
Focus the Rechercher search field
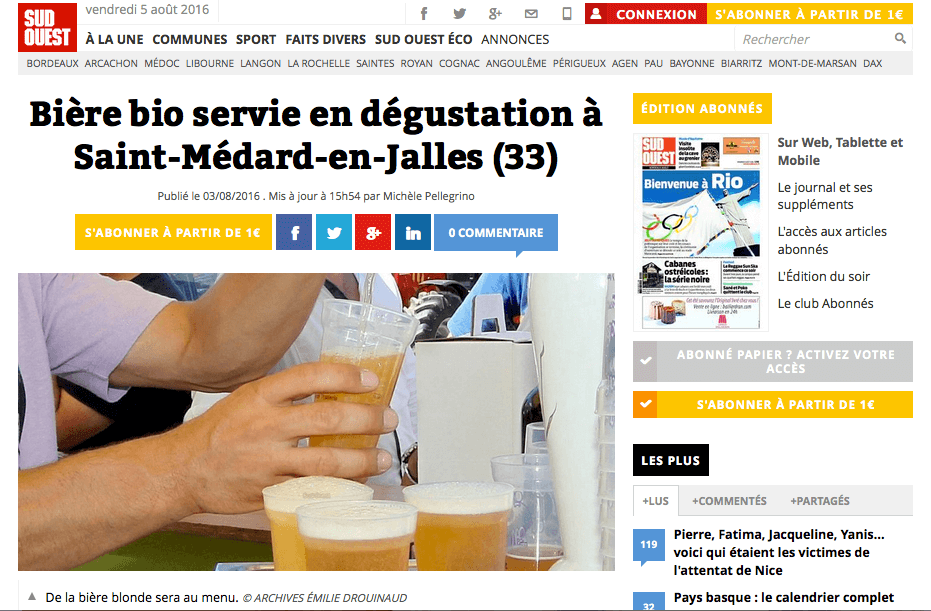coord(815,39)
